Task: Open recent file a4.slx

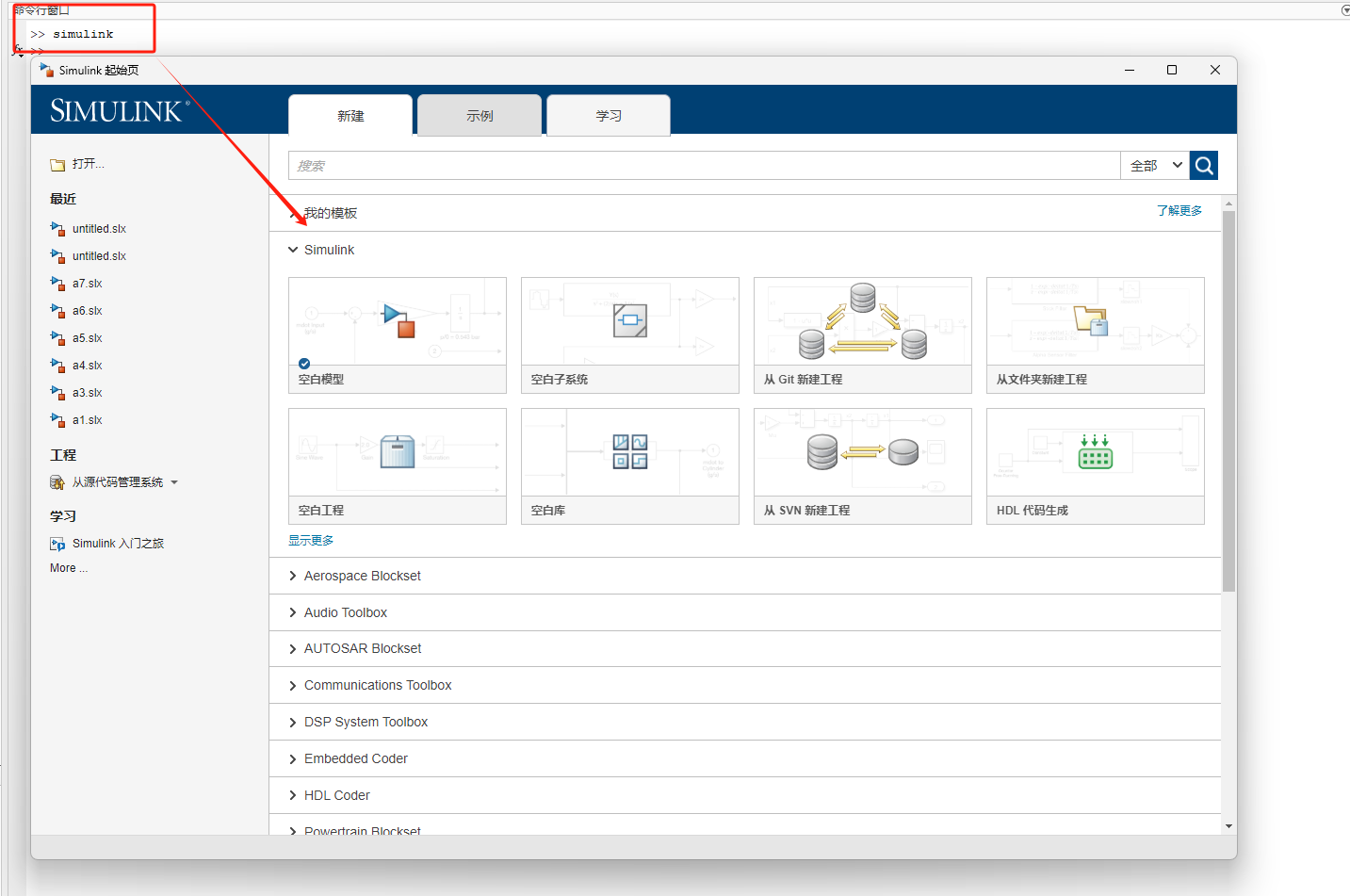Action: pos(88,366)
